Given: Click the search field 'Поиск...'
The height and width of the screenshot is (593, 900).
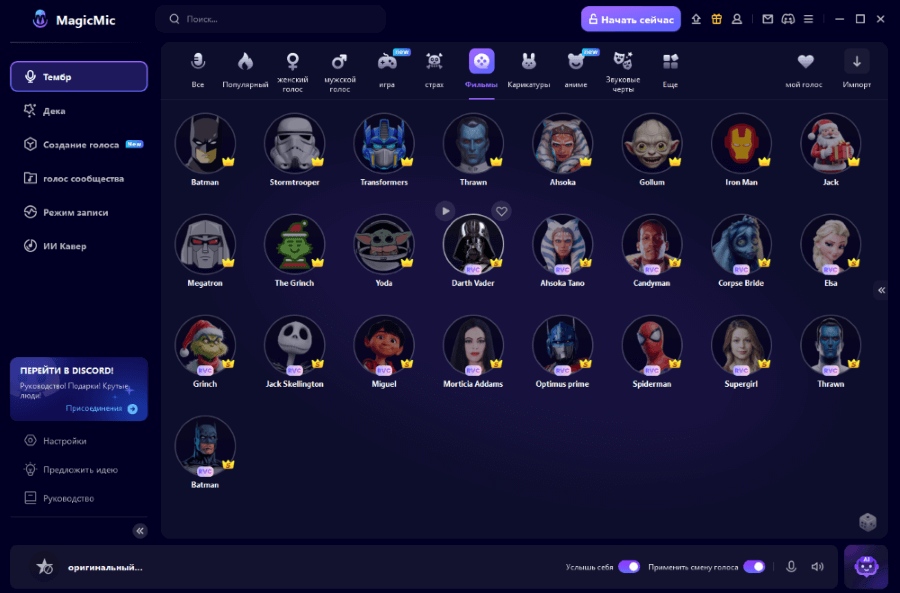Looking at the screenshot, I should (270, 19).
